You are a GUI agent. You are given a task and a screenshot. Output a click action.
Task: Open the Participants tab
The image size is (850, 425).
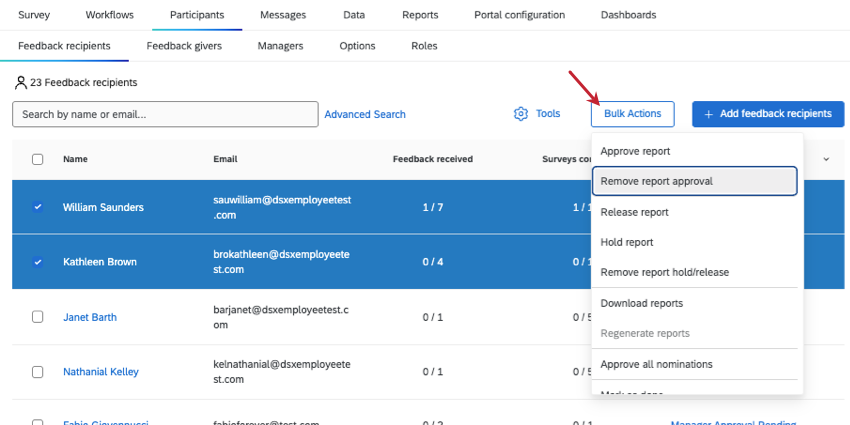point(197,15)
